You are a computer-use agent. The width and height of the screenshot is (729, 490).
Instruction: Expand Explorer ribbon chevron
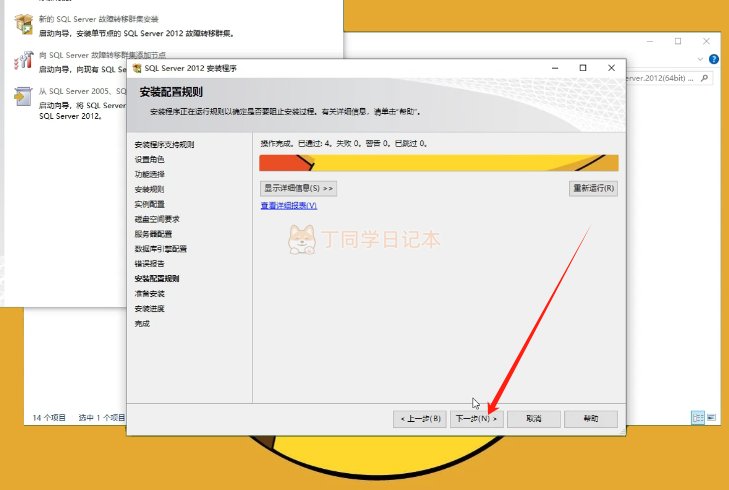(x=700, y=59)
